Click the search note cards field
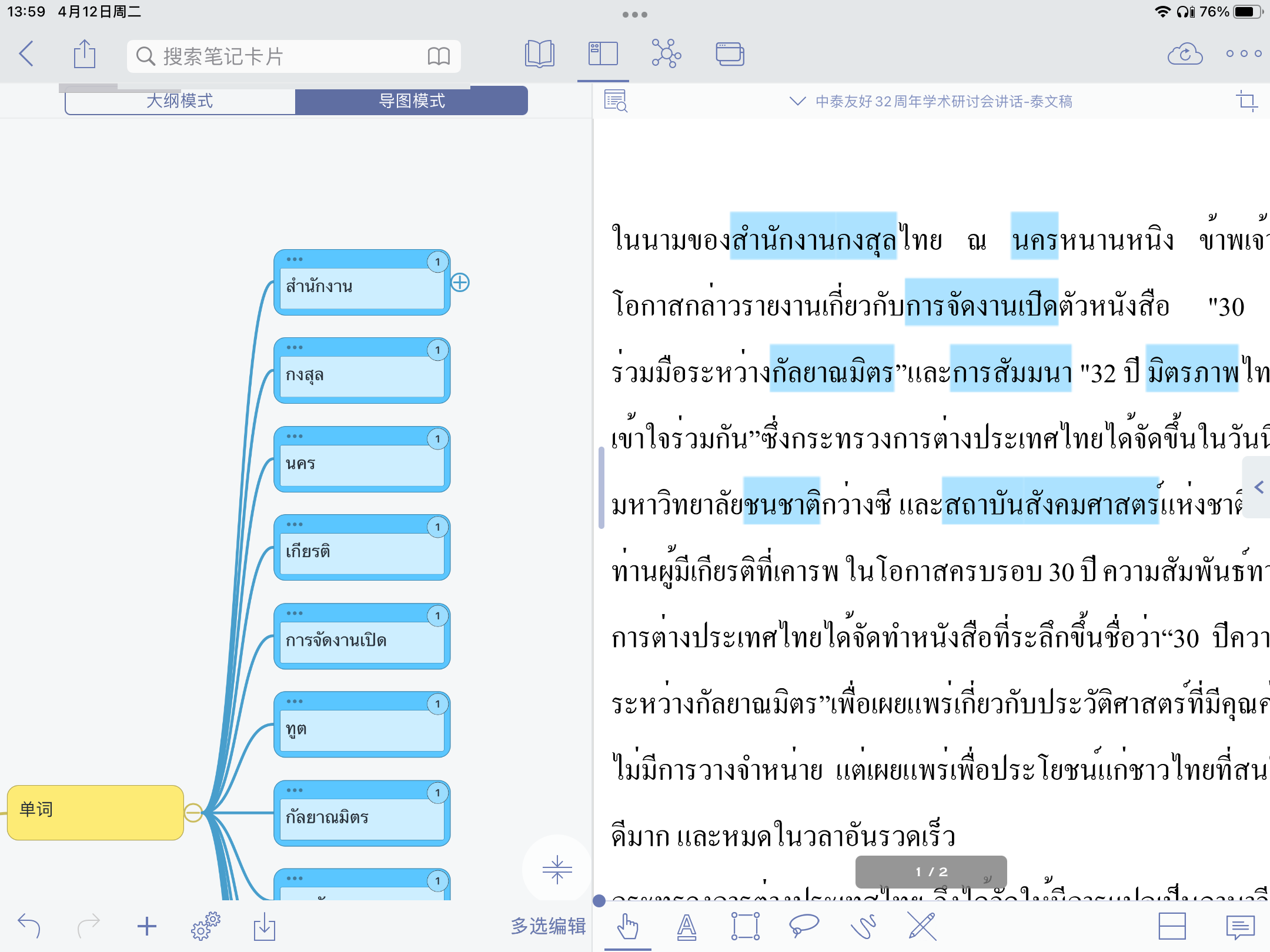Image resolution: width=1270 pixels, height=952 pixels. 293,56
